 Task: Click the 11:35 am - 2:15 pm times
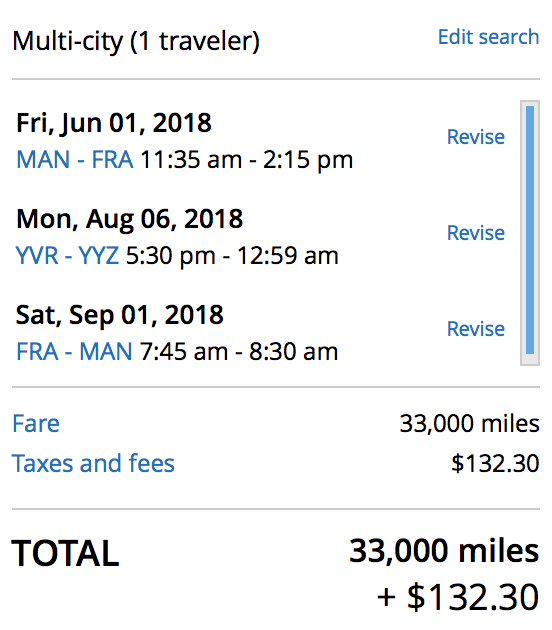click(x=247, y=160)
